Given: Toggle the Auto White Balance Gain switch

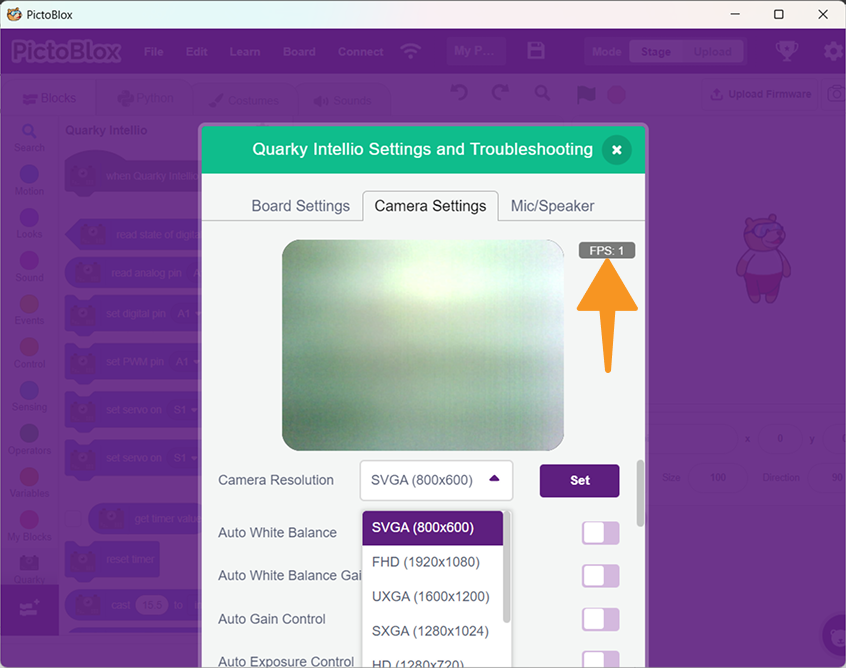Looking at the screenshot, I should (x=600, y=576).
